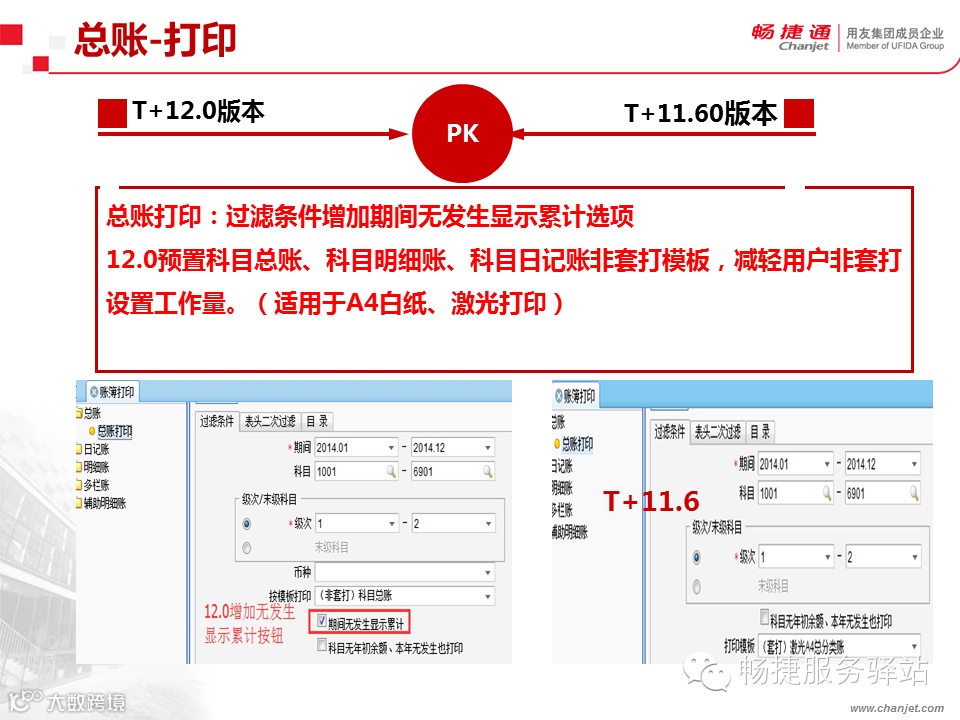Open 级次 level 2 dropdown in T+11.6 window
The width and height of the screenshot is (960, 720).
tap(915, 557)
